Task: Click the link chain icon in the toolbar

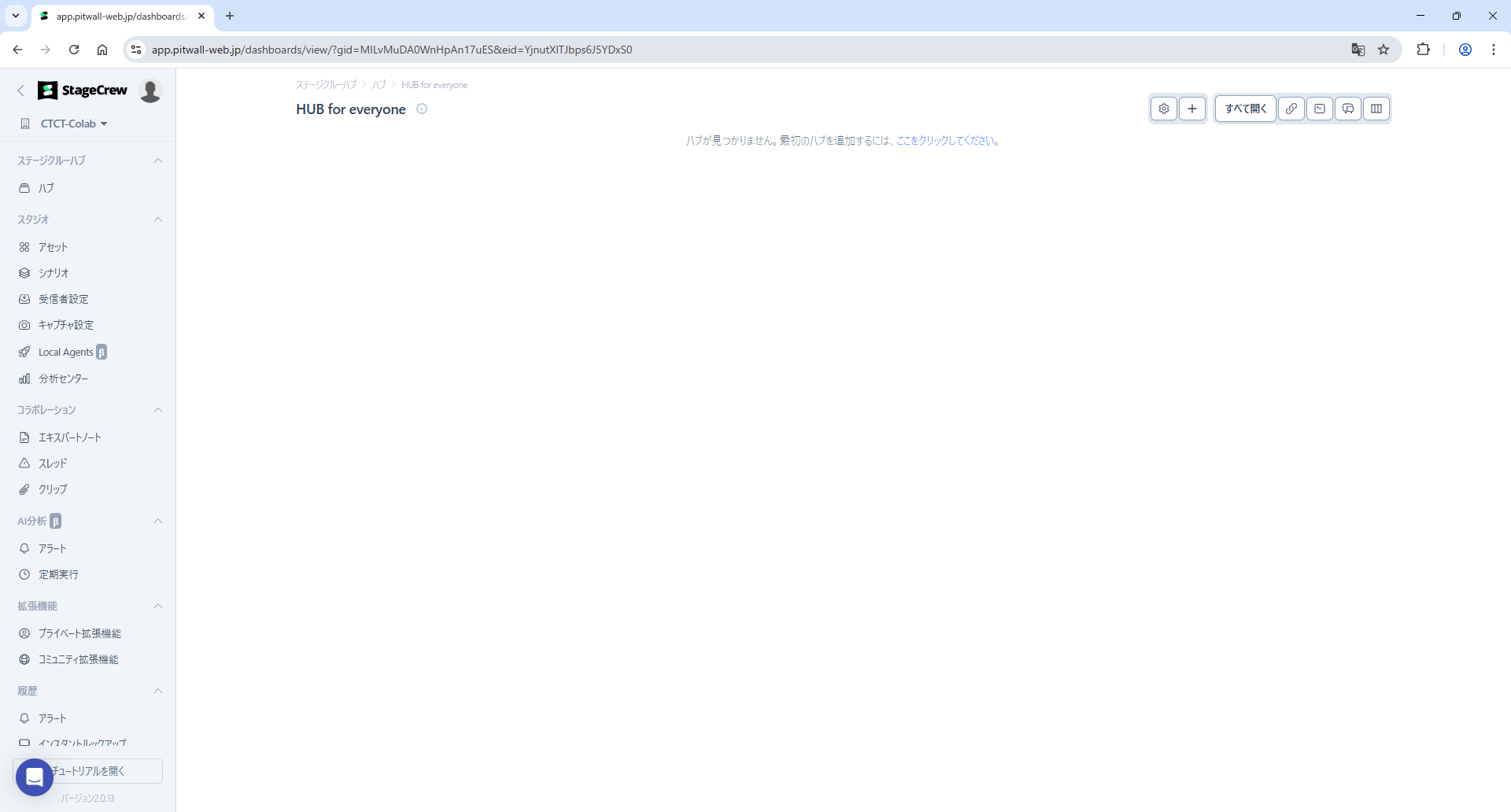Action: pyautogui.click(x=1291, y=109)
